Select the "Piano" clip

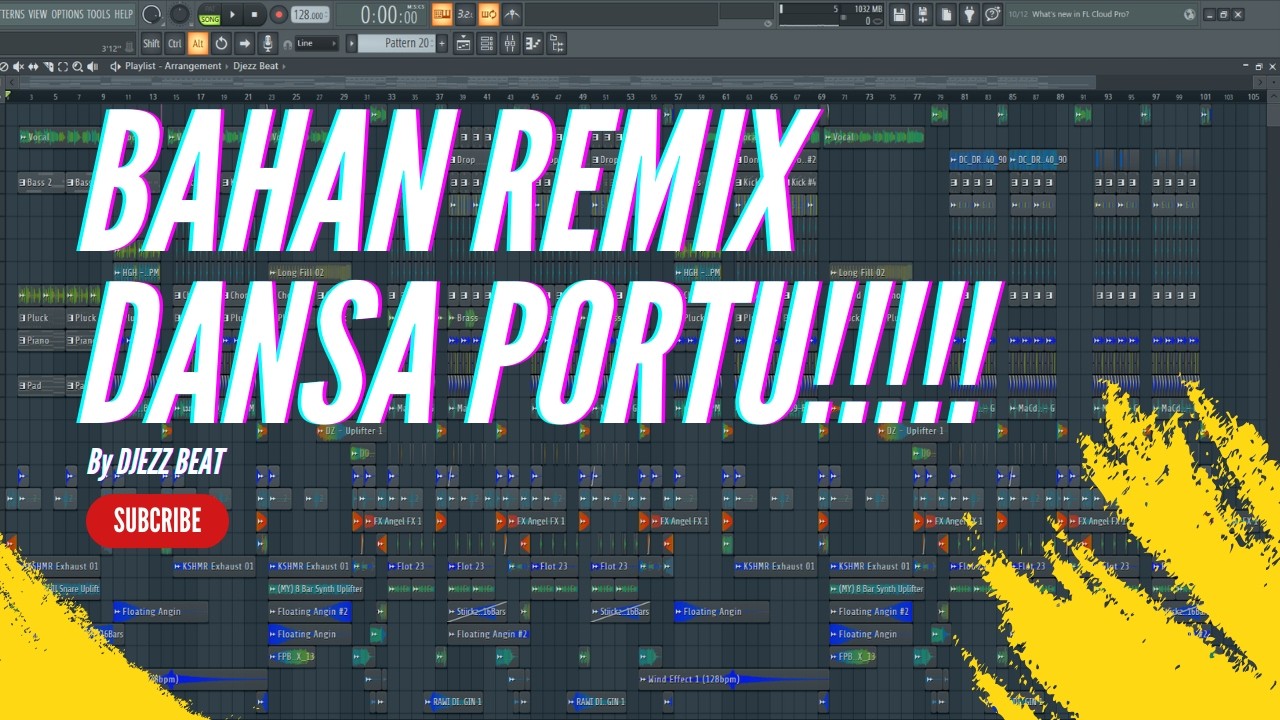pos(40,341)
